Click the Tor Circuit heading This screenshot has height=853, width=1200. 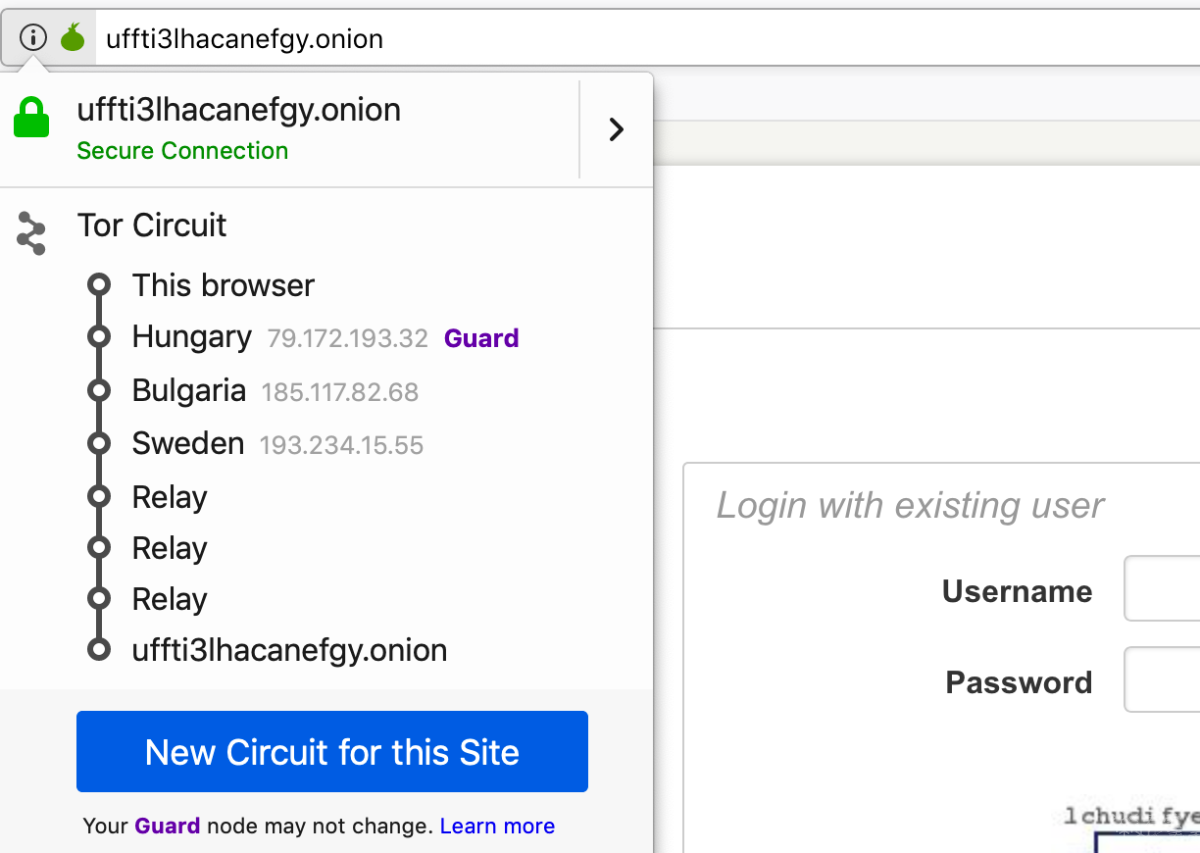tap(152, 225)
